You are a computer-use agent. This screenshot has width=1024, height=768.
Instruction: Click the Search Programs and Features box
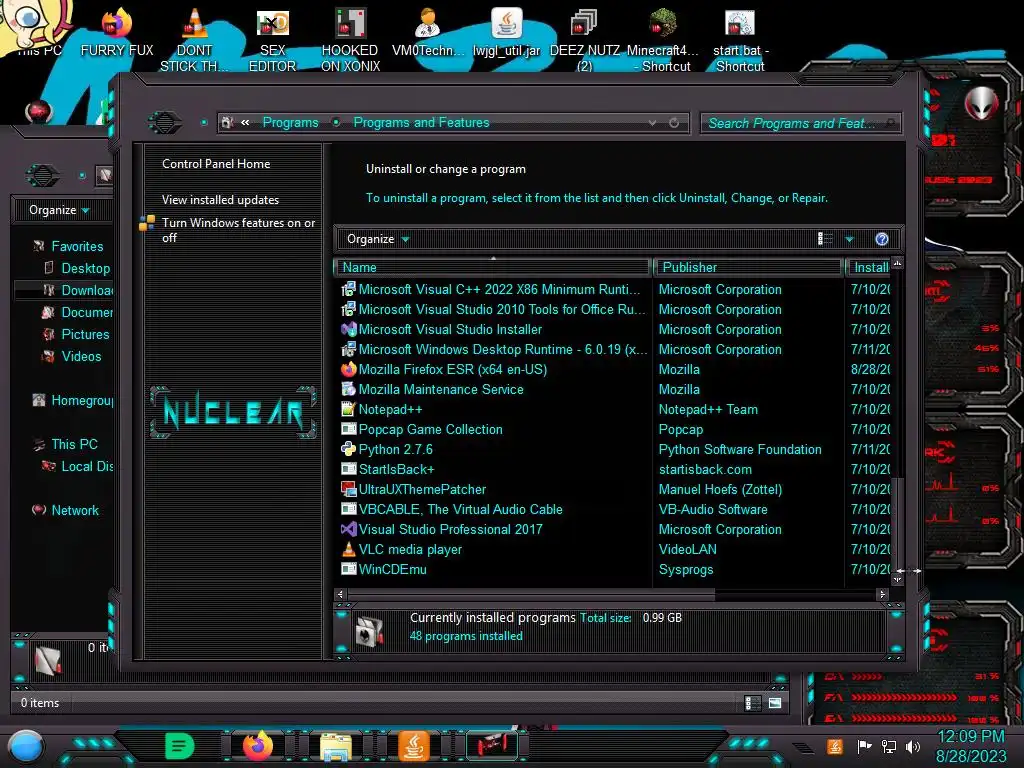click(x=801, y=123)
